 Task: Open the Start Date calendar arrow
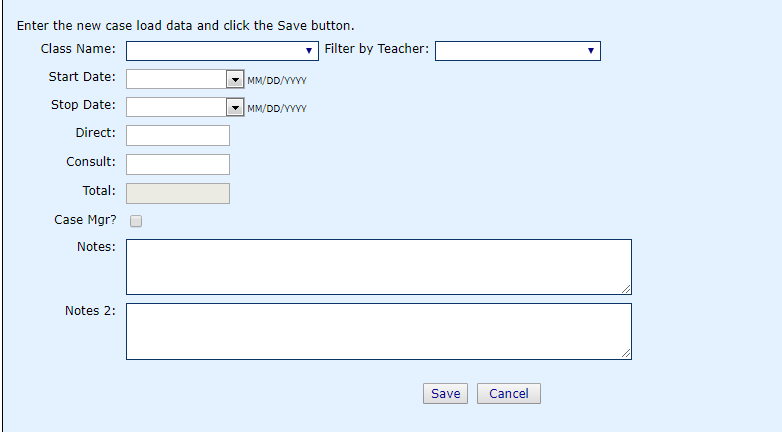pyautogui.click(x=235, y=79)
